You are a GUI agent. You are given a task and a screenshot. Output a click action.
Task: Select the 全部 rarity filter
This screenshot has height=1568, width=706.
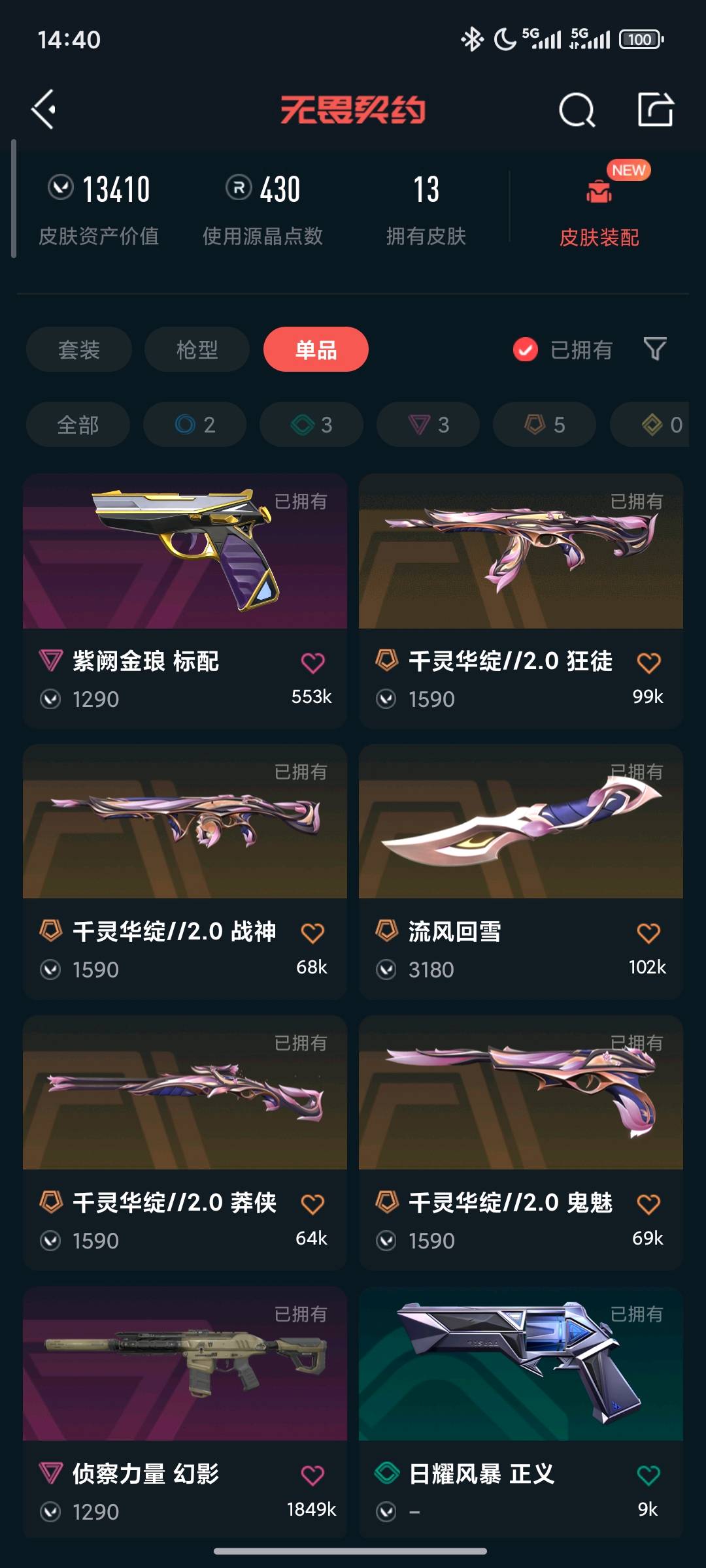(78, 425)
